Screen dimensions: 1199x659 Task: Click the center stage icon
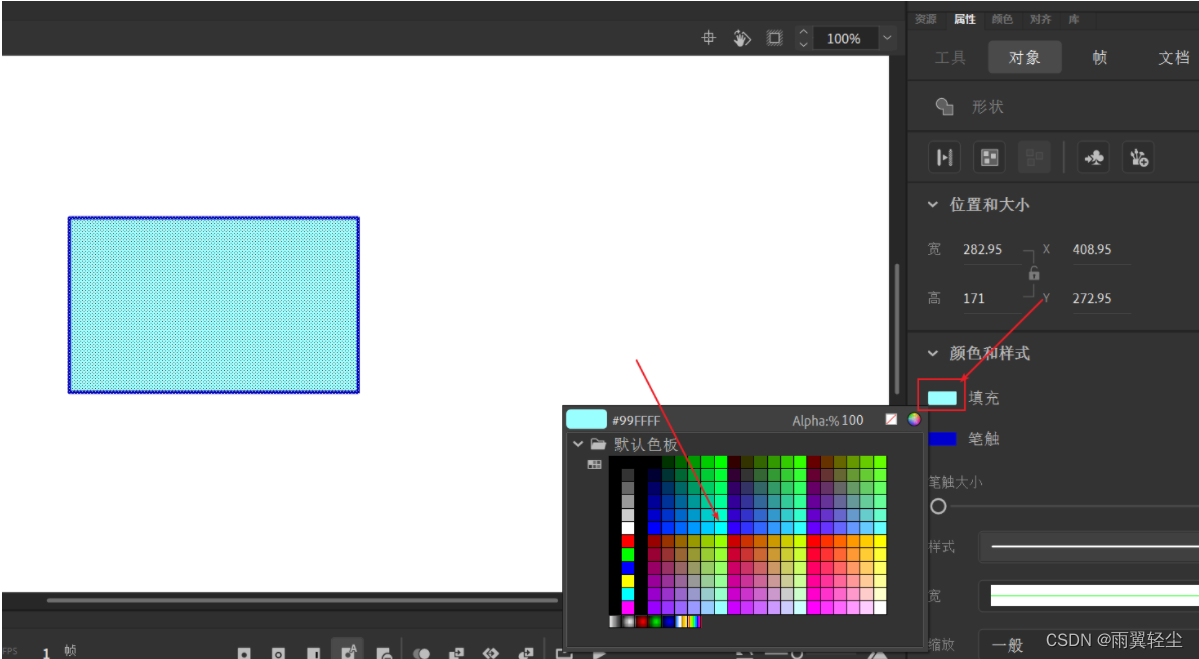click(x=709, y=37)
